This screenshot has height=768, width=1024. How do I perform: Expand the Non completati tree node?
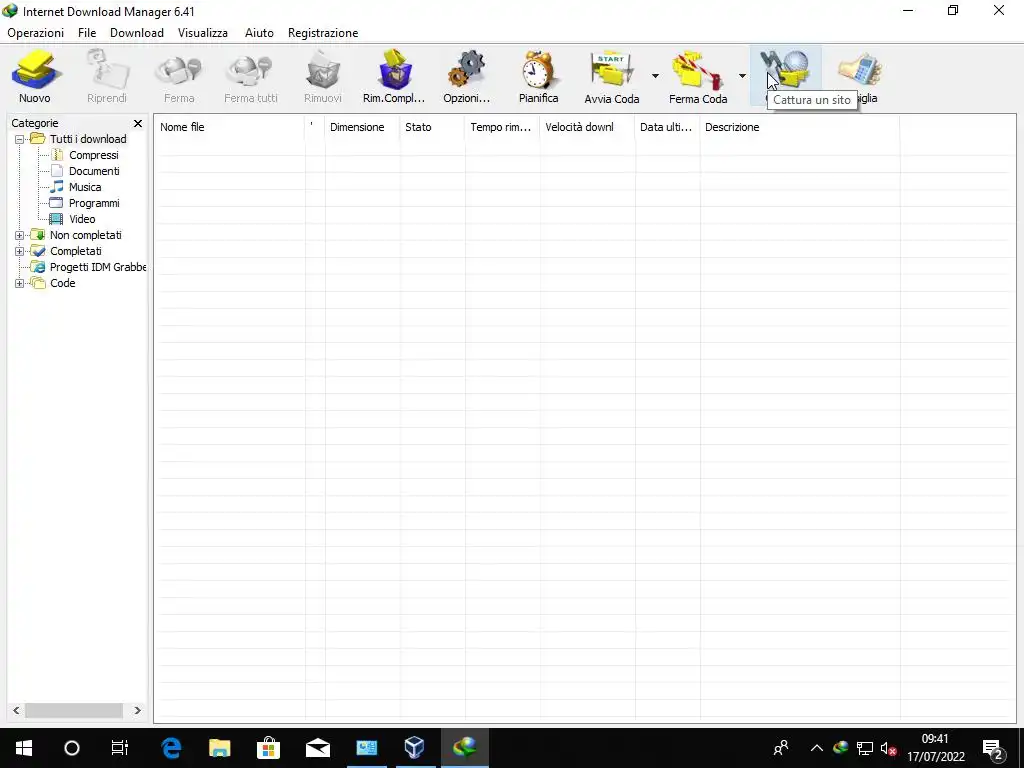click(20, 235)
